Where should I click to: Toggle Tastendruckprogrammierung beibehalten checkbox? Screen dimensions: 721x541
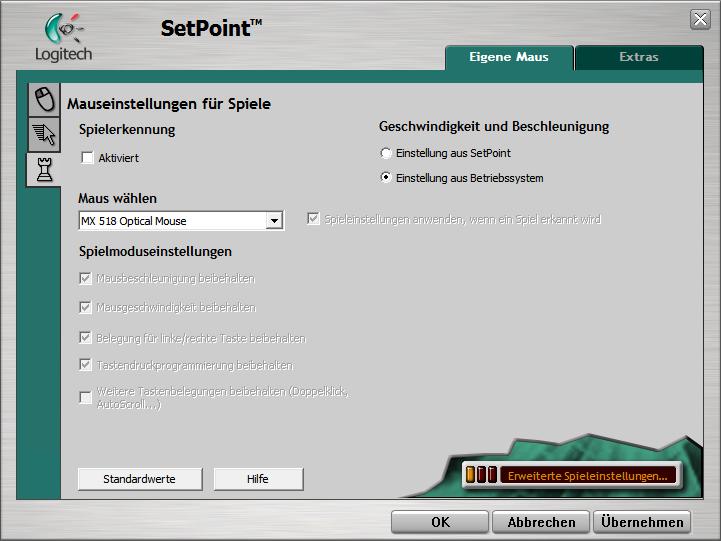pyautogui.click(x=85, y=365)
